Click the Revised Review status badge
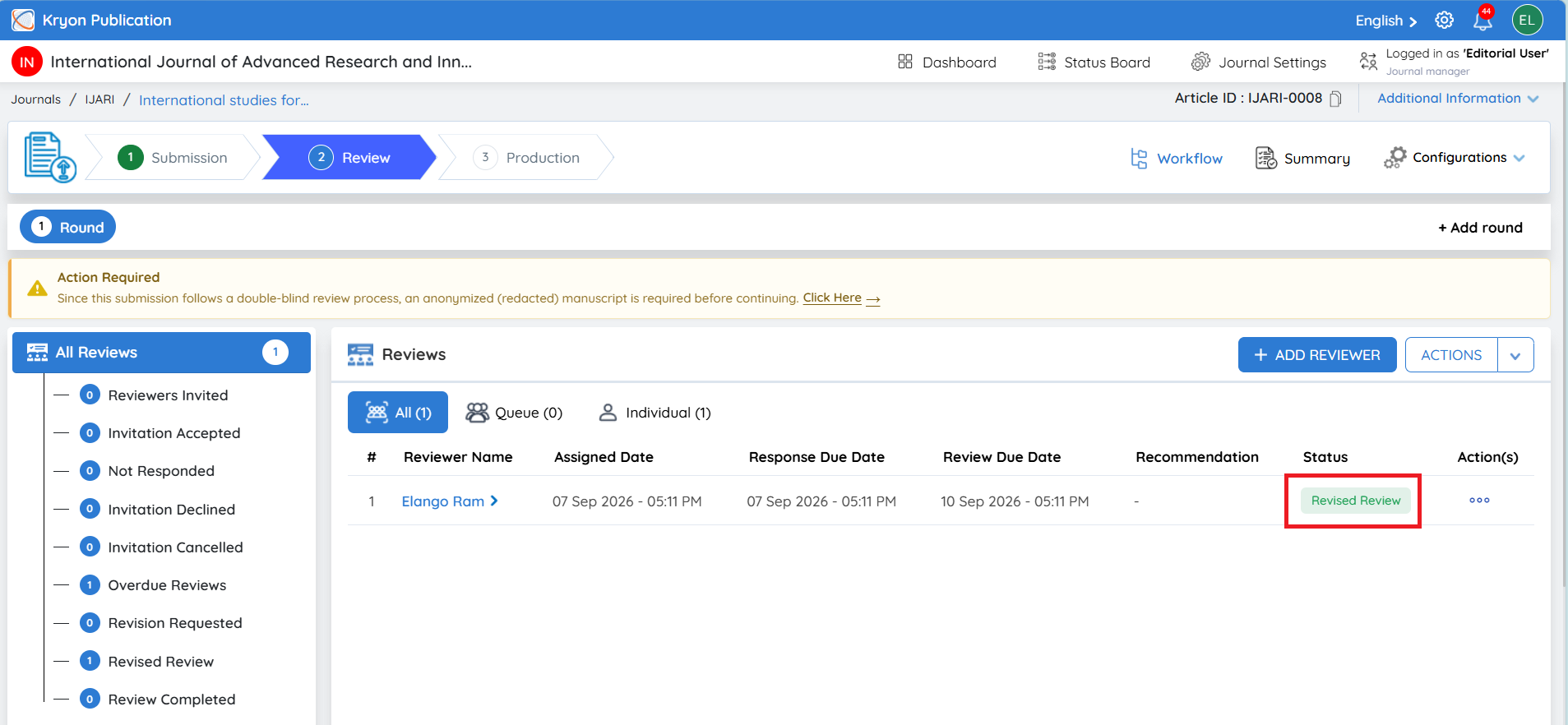Viewport: 1568px width, 725px height. [1355, 501]
